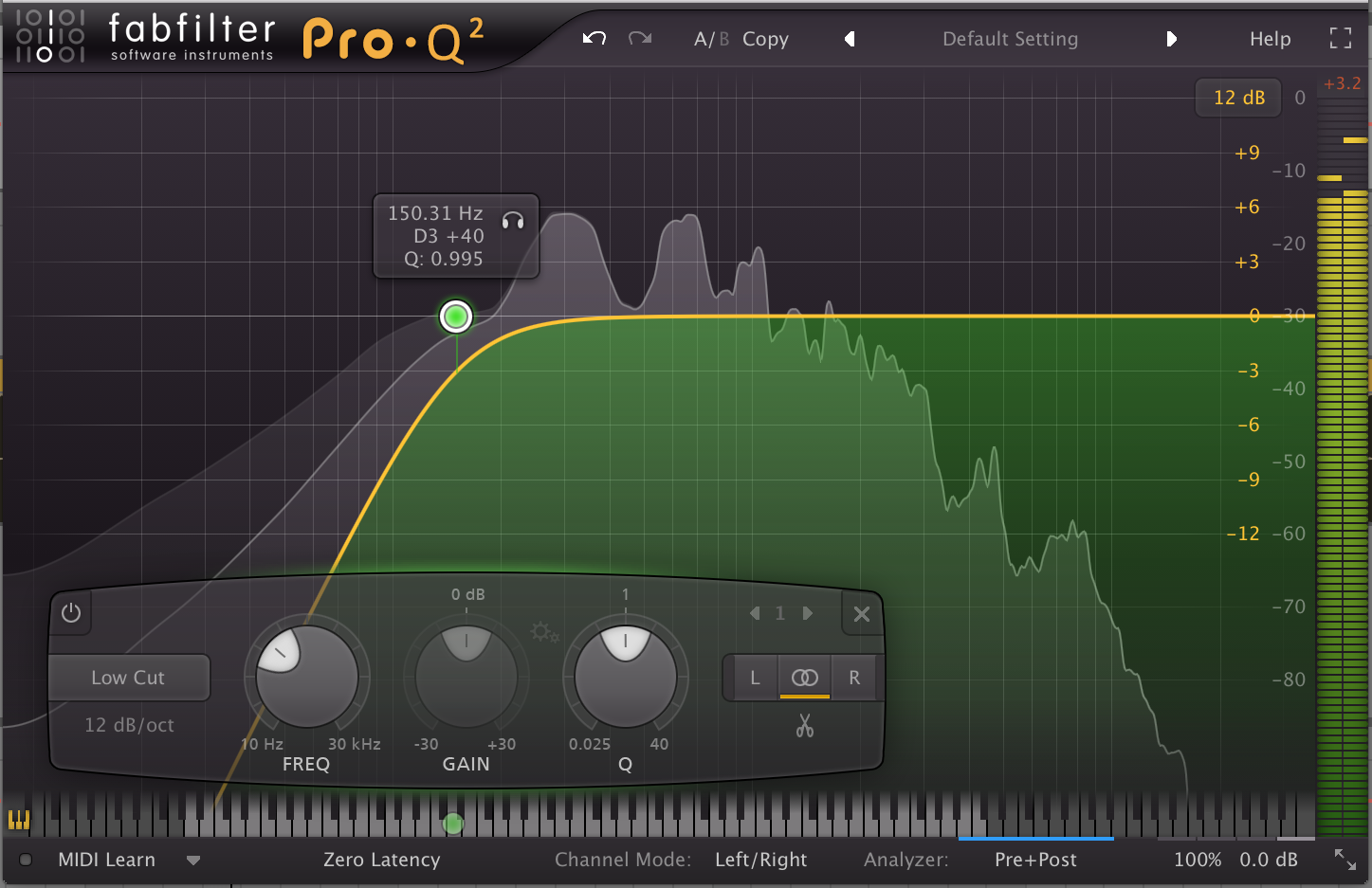
Task: Toggle the MIDI Learn indicator circle
Action: pyautogui.click(x=26, y=860)
